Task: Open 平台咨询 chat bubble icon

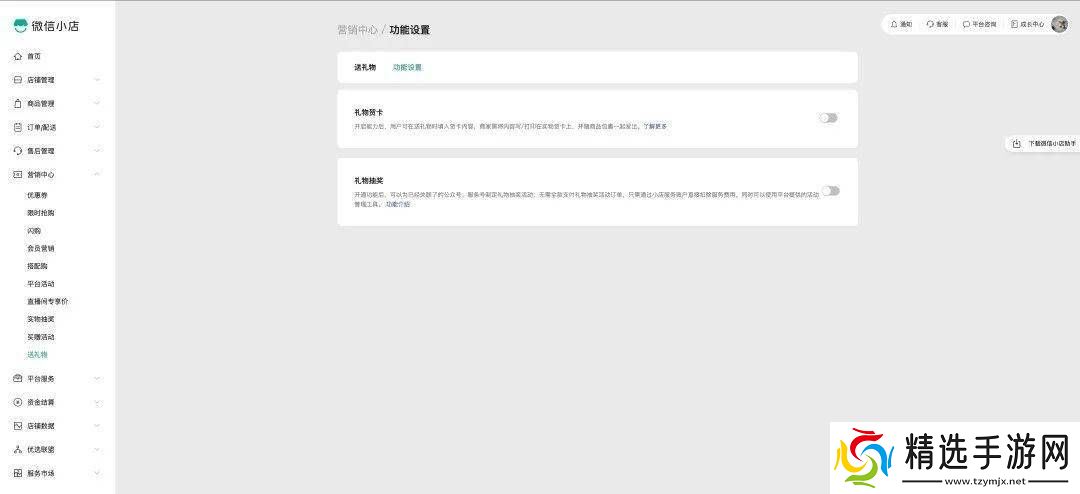Action: click(966, 24)
